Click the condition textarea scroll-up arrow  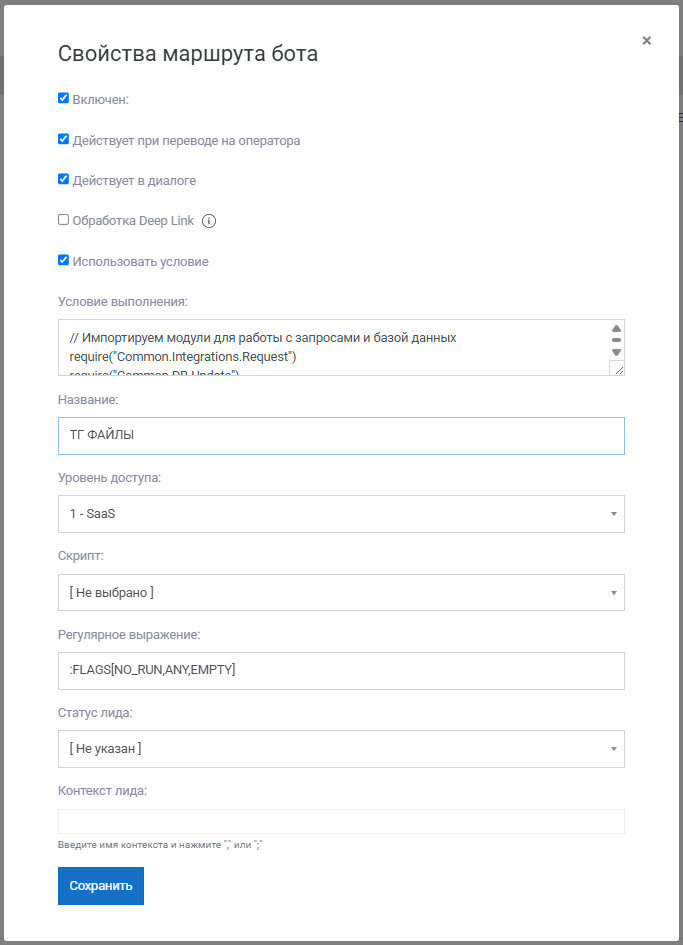616,328
